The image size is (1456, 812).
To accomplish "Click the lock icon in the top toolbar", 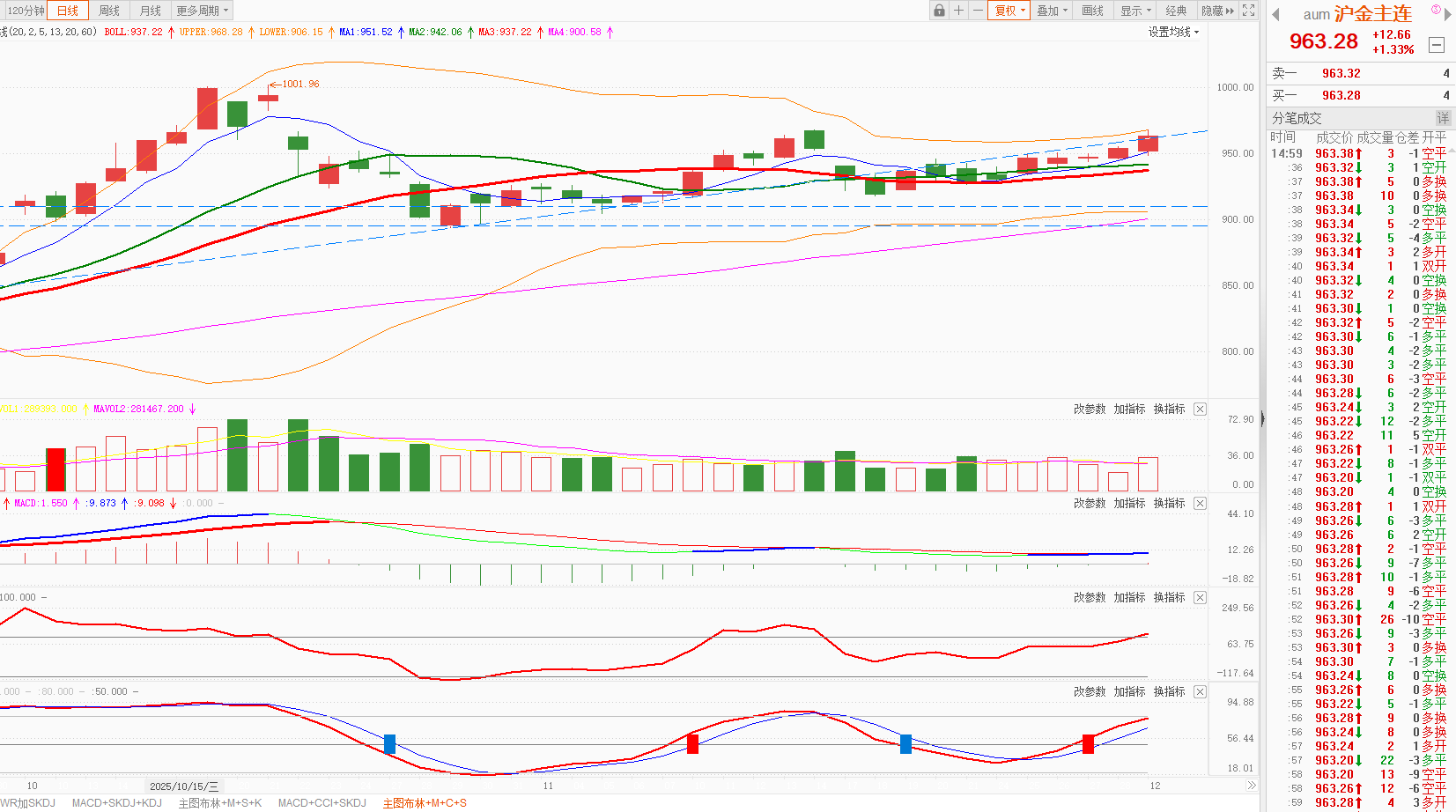I will click(x=939, y=11).
